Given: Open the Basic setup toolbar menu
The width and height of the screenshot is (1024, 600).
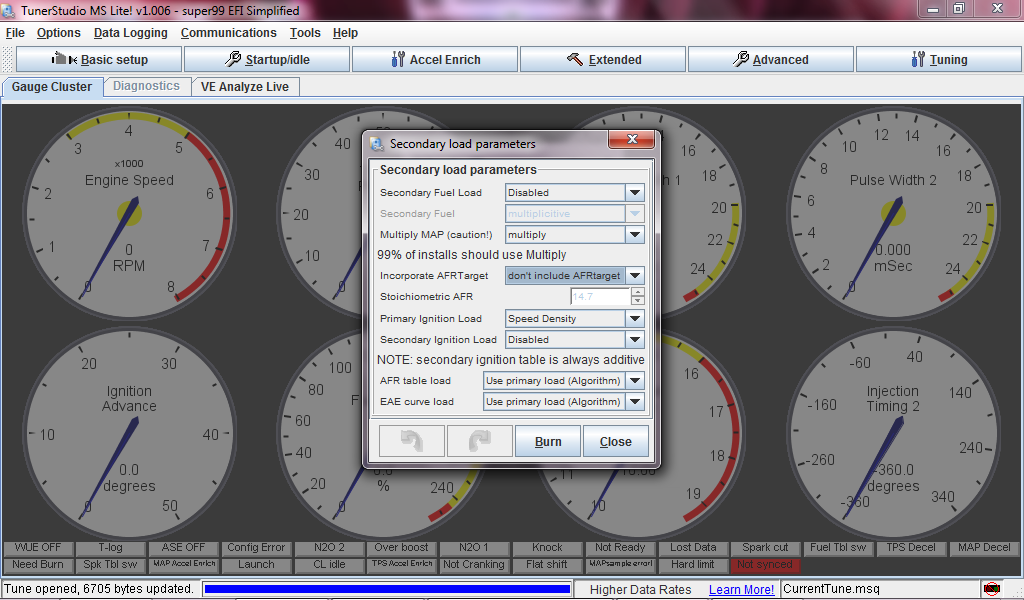Looking at the screenshot, I should [99, 59].
